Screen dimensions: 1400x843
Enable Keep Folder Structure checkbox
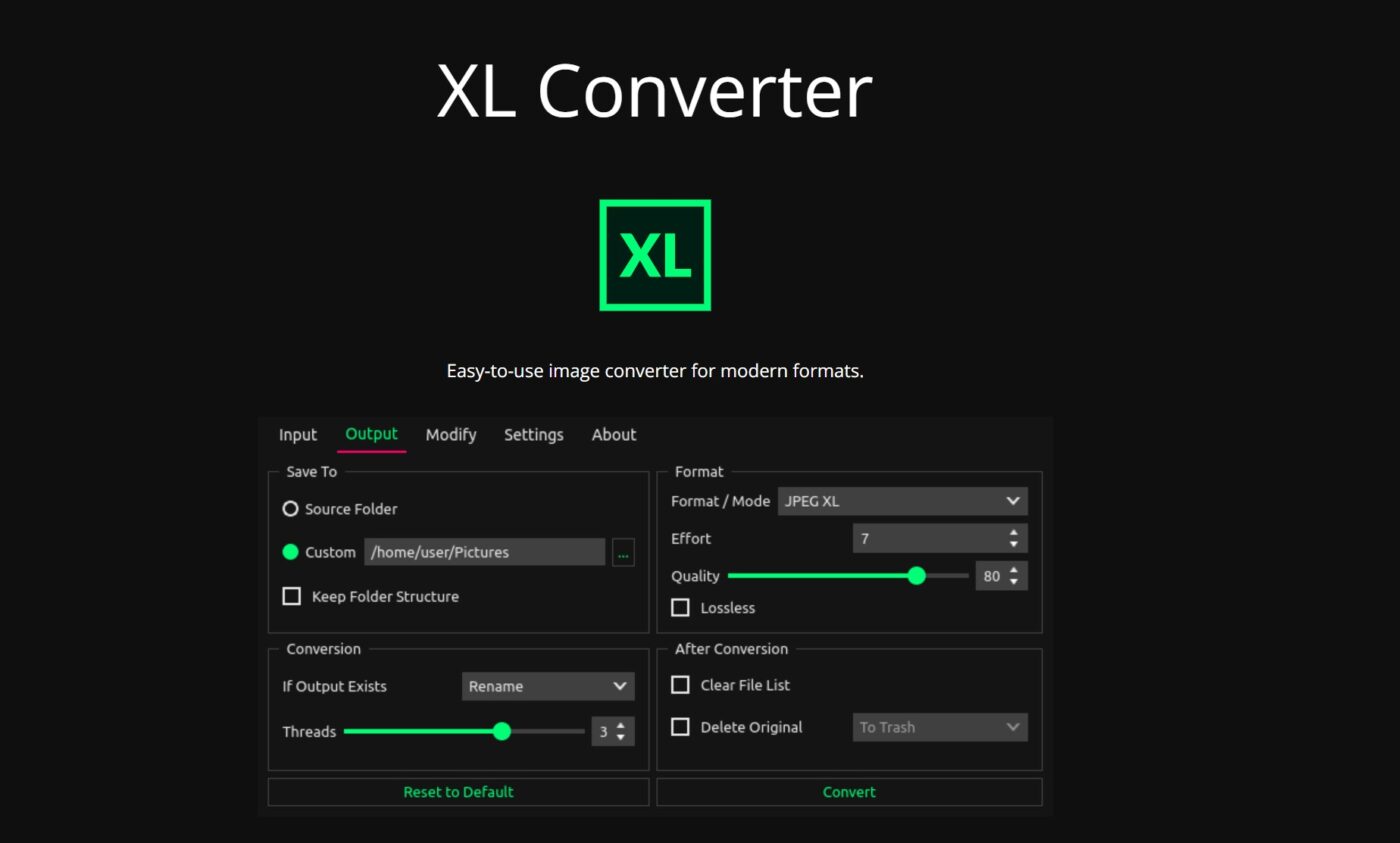[292, 596]
